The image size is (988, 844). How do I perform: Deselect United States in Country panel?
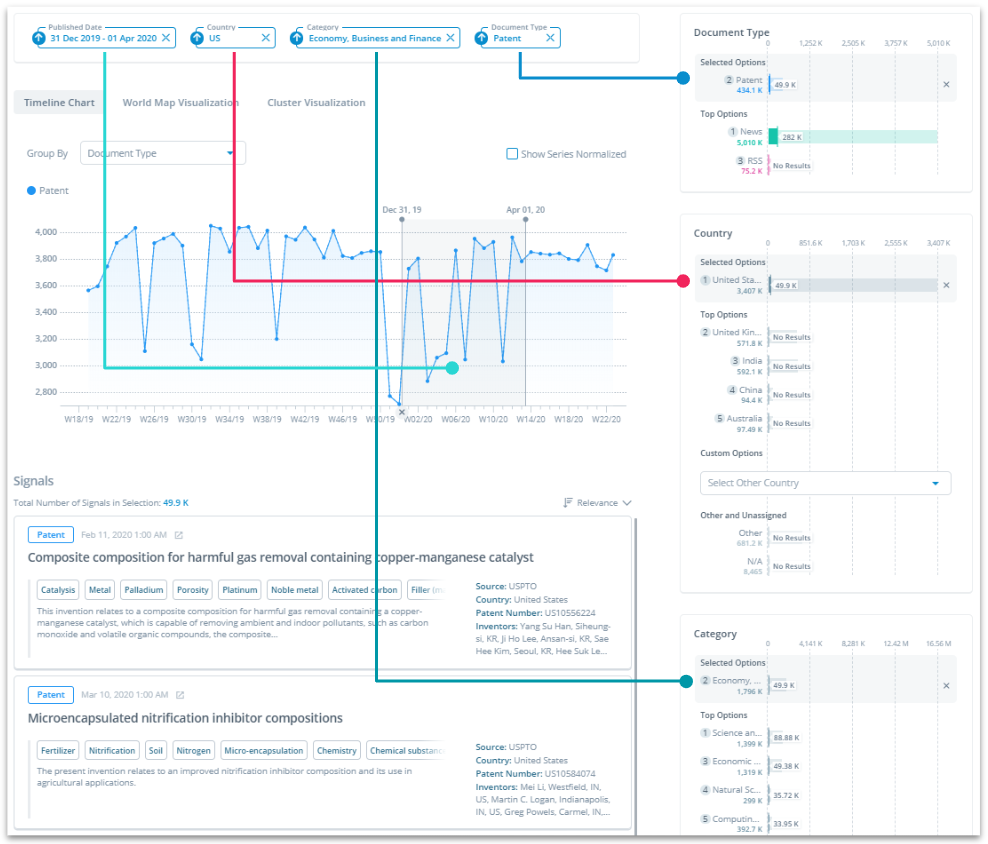946,286
